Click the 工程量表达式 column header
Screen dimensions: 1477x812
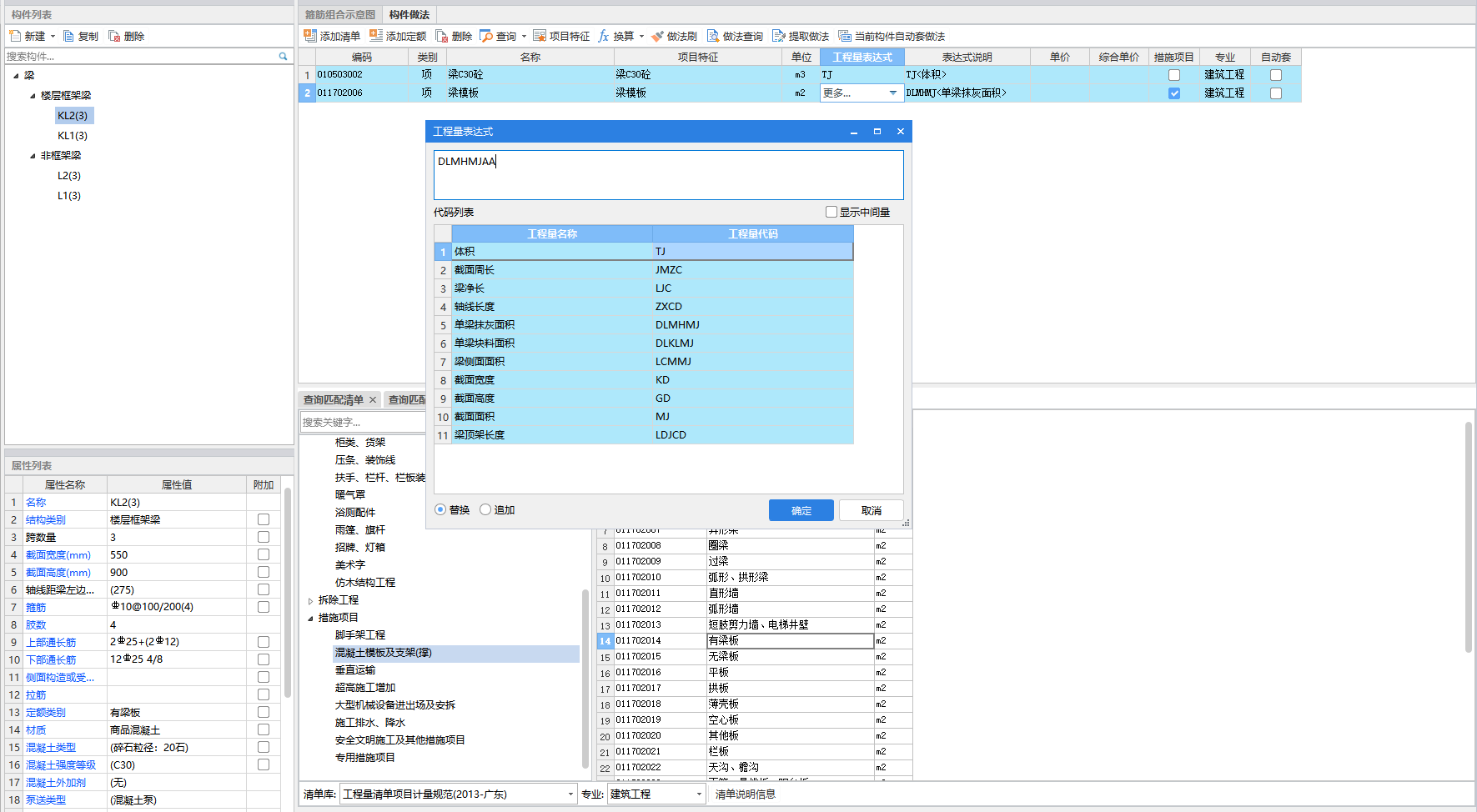[862, 57]
